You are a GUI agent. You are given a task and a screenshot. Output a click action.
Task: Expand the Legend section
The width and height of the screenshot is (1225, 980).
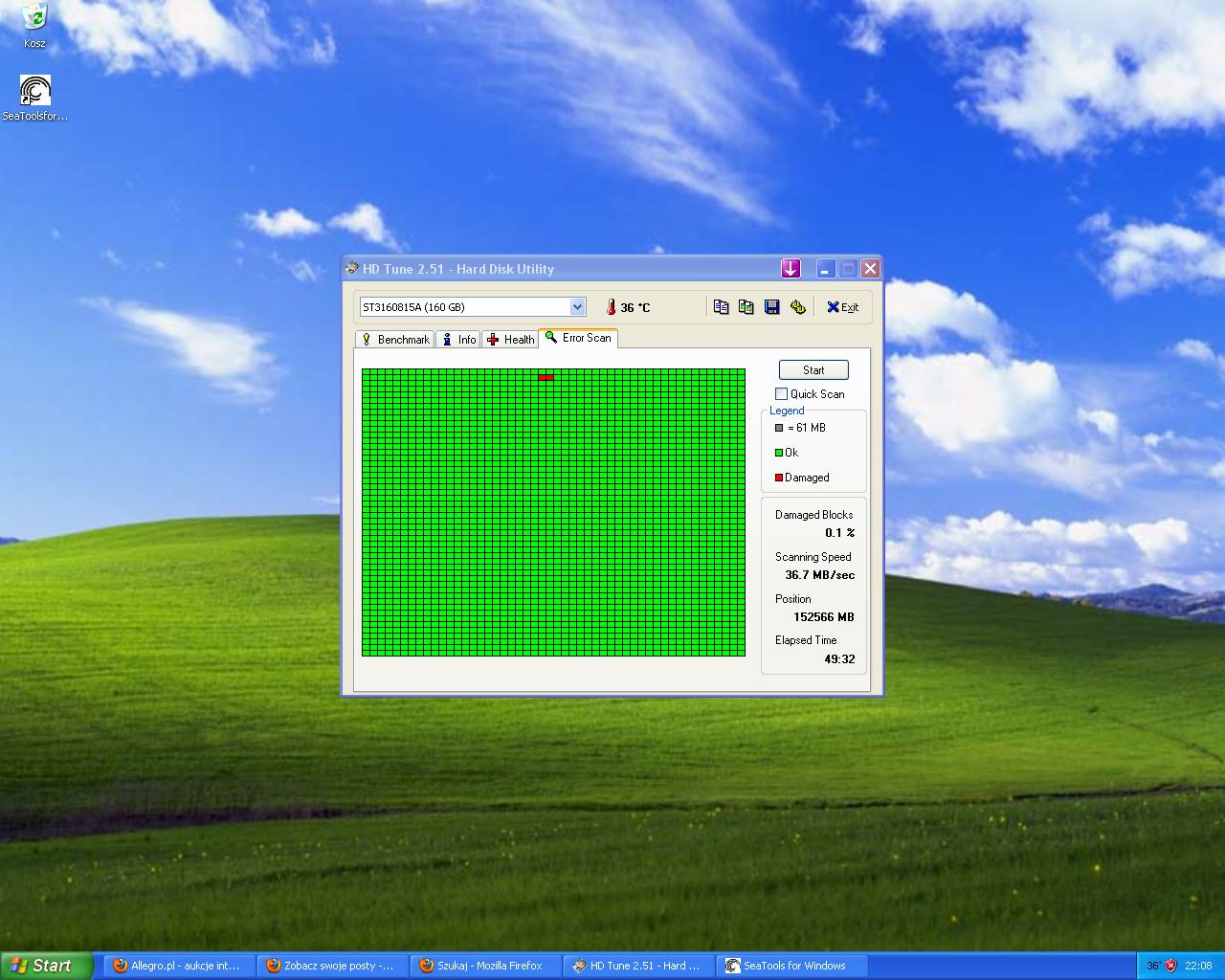(787, 410)
